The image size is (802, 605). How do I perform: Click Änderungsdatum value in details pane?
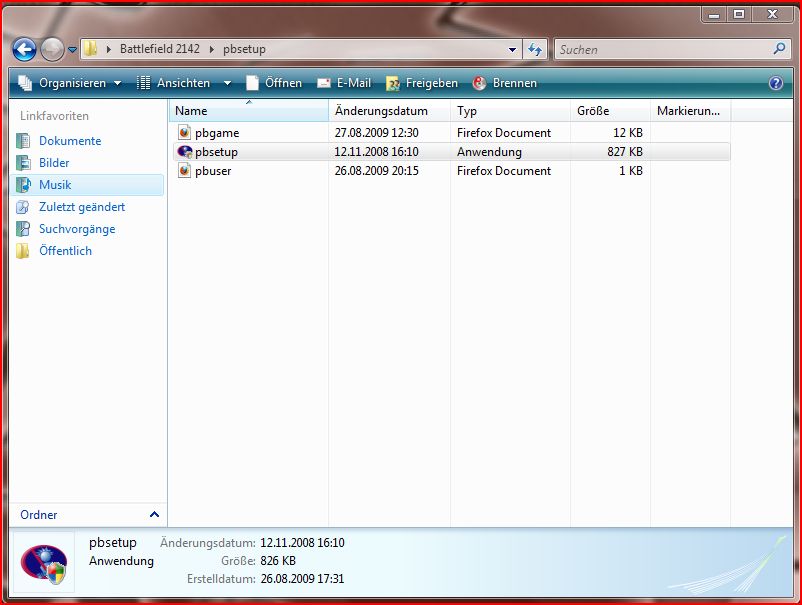pos(302,543)
